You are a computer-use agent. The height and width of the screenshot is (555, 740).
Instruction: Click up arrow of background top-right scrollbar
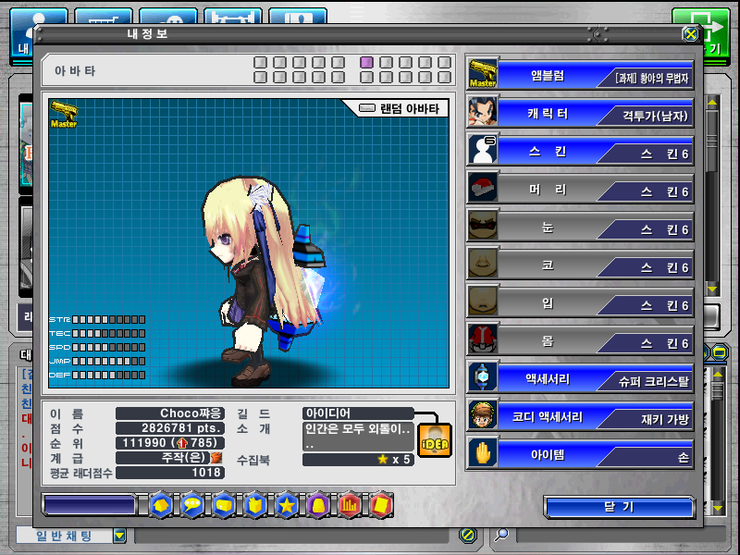click(712, 102)
